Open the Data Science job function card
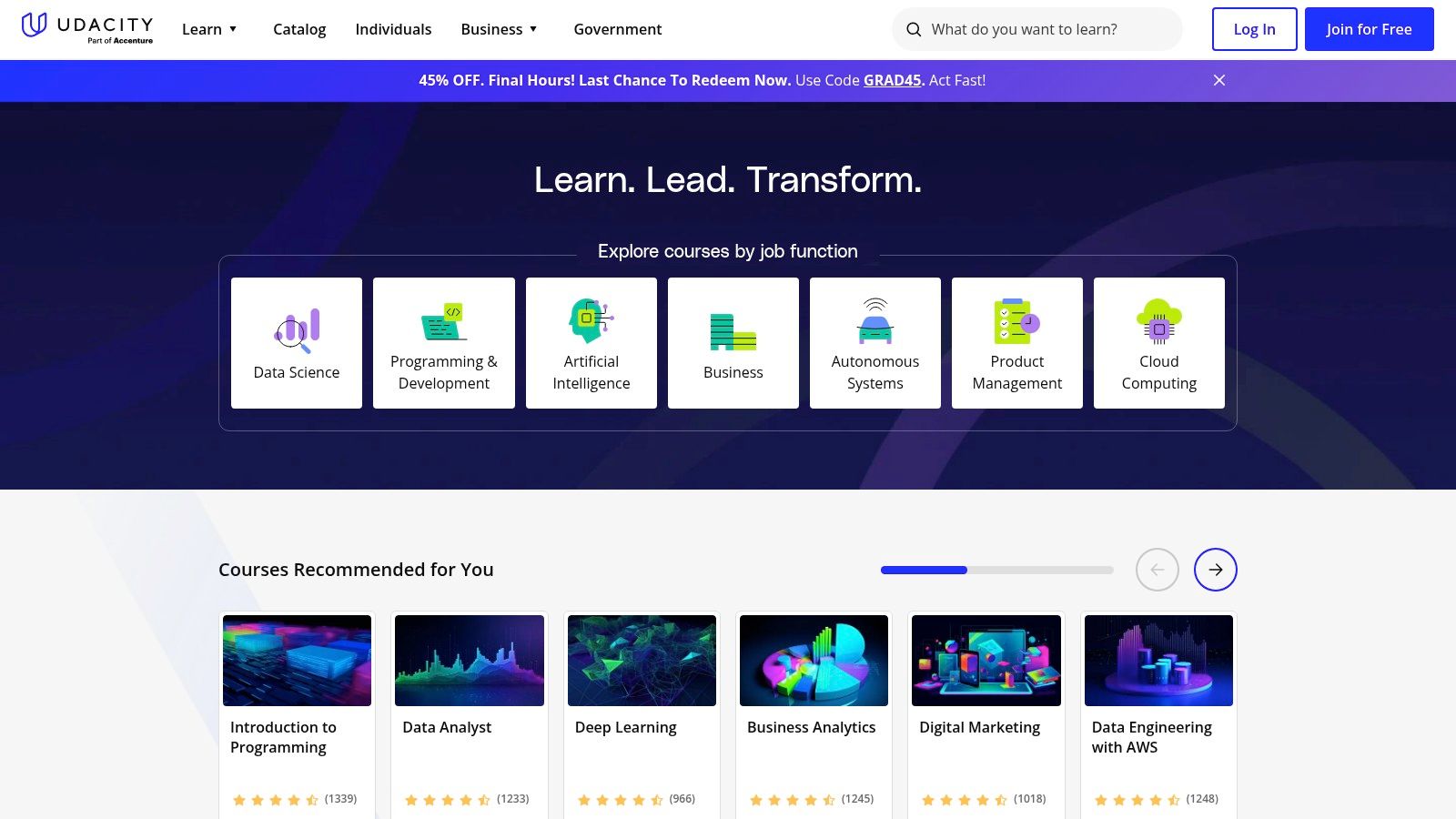 coord(297,343)
